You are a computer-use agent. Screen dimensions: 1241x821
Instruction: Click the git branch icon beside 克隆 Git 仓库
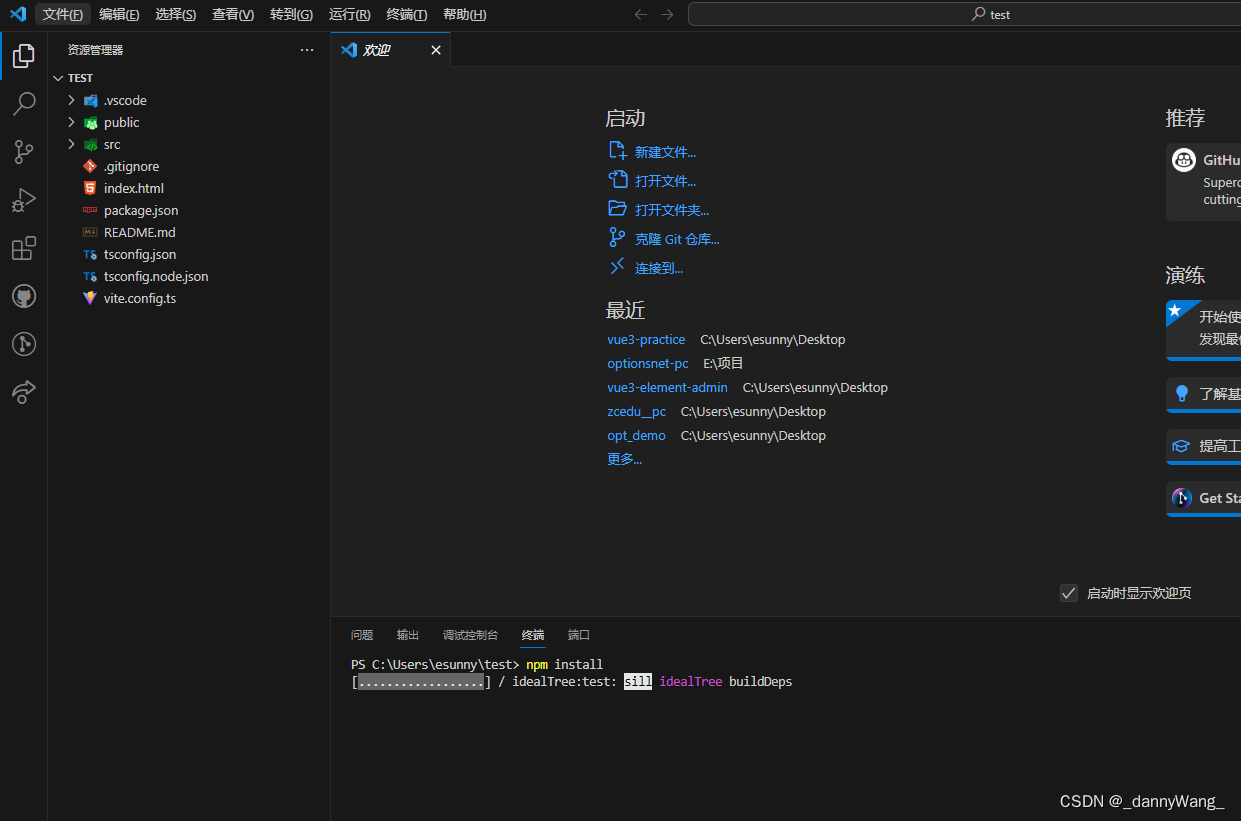coord(617,238)
